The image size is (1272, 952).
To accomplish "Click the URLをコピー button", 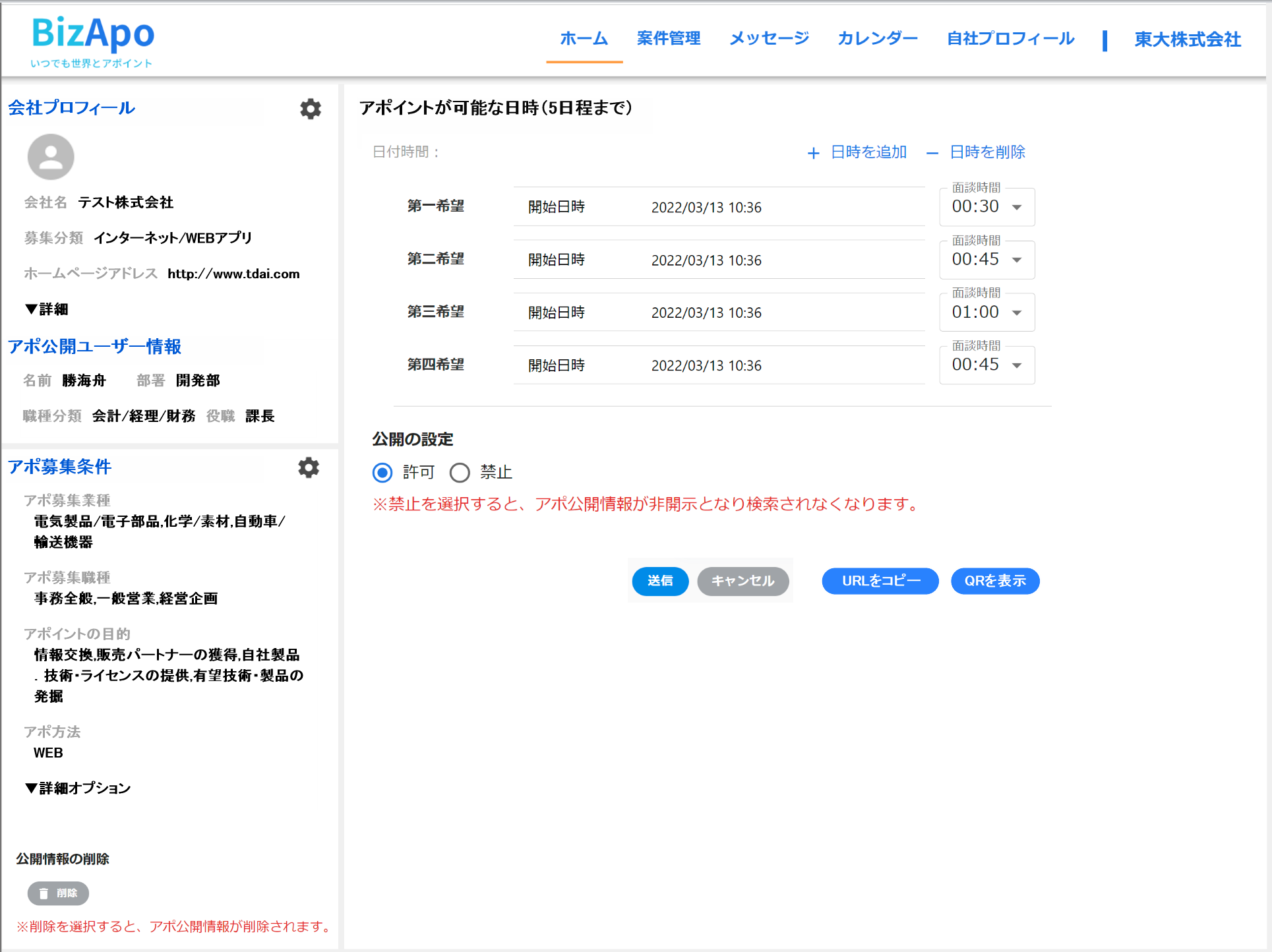I will [880, 581].
